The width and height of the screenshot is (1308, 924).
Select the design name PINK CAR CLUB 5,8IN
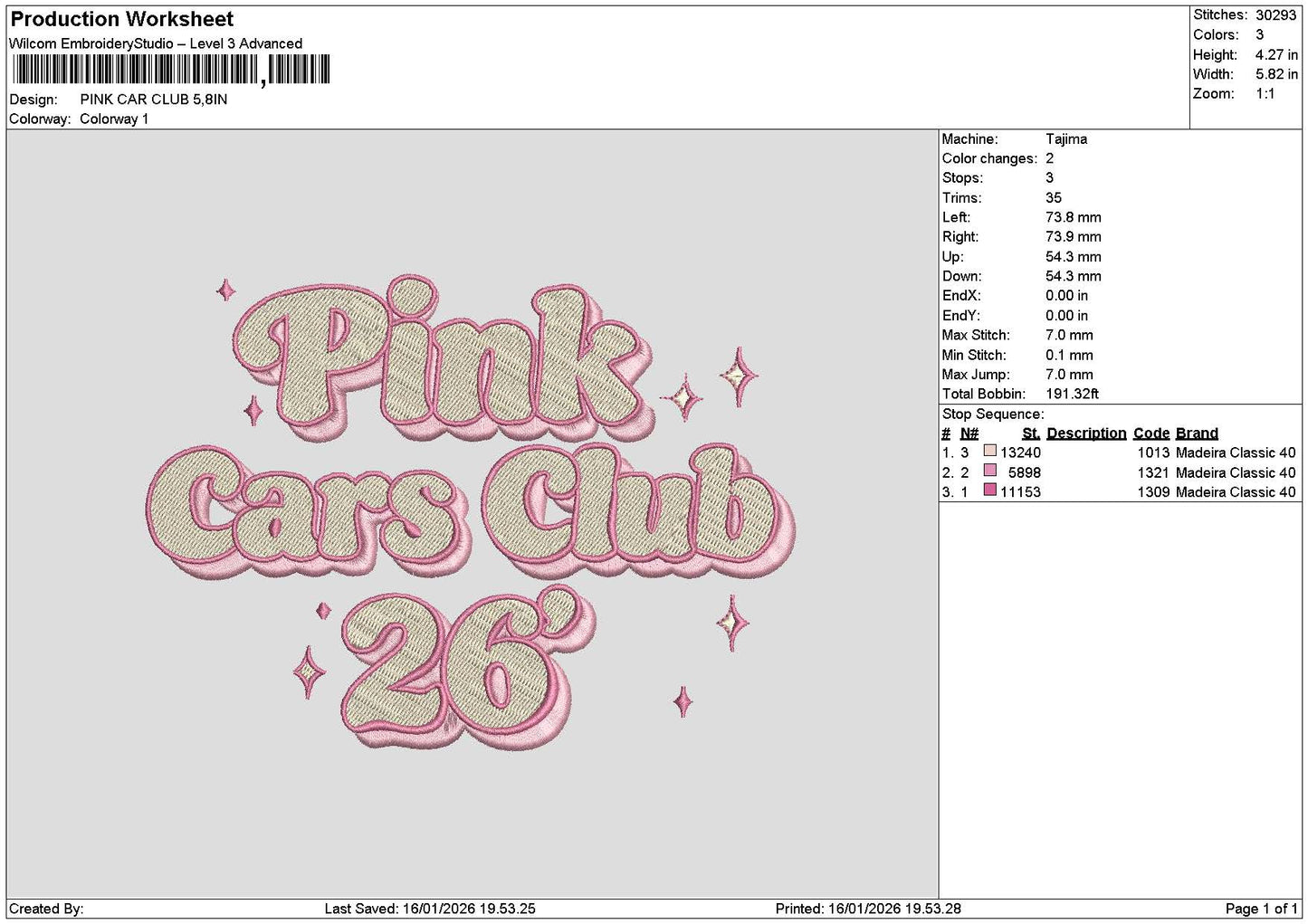pos(154,100)
